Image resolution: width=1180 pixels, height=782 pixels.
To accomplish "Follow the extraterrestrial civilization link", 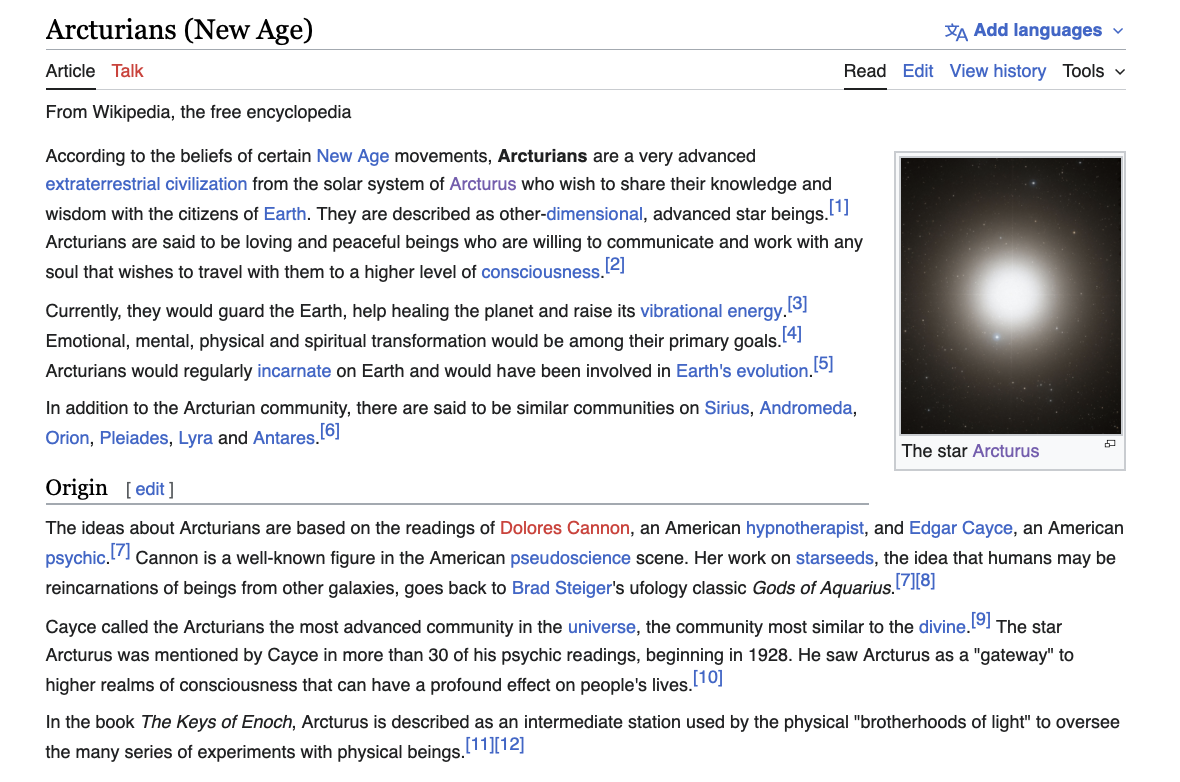I will [x=146, y=184].
